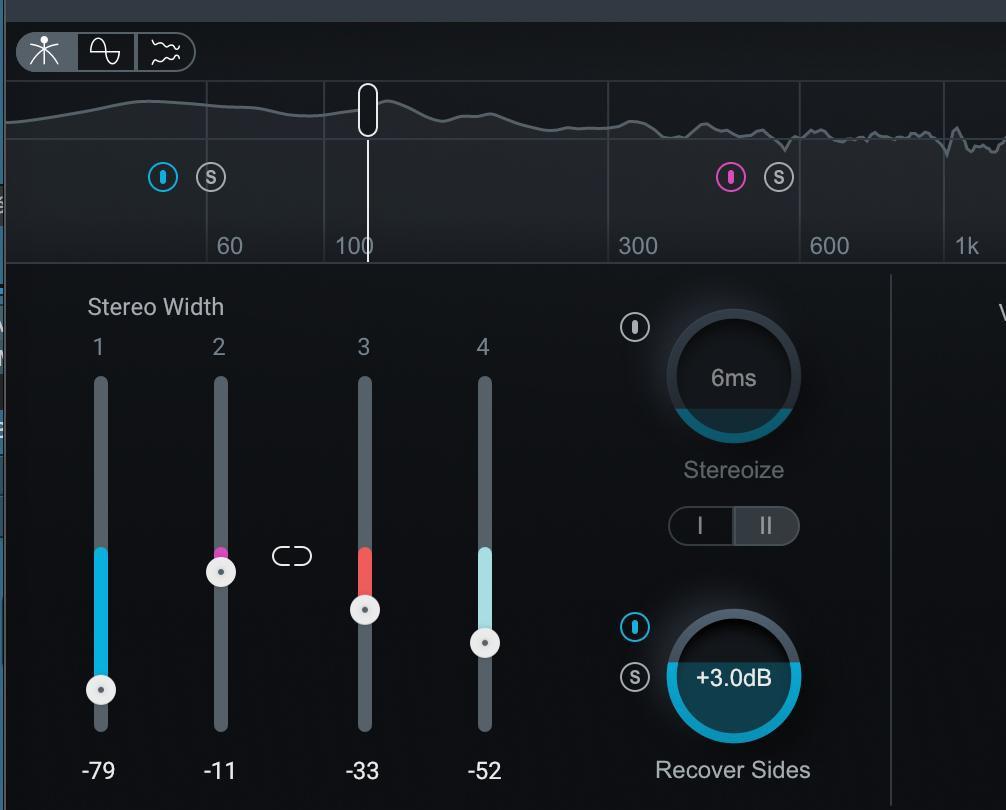
Task: Click the band 3 width value -33
Action: point(362,770)
